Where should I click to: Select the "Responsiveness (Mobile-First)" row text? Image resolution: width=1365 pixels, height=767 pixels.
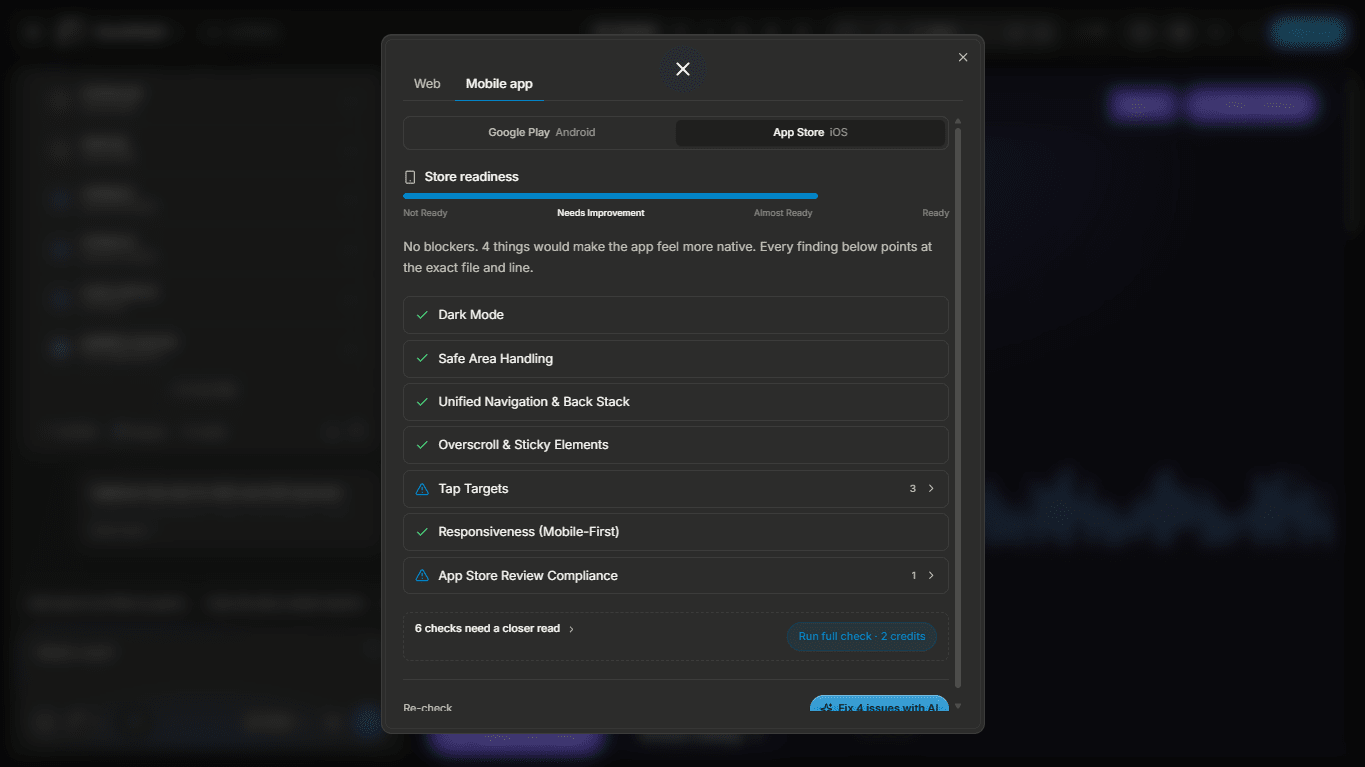coord(529,532)
